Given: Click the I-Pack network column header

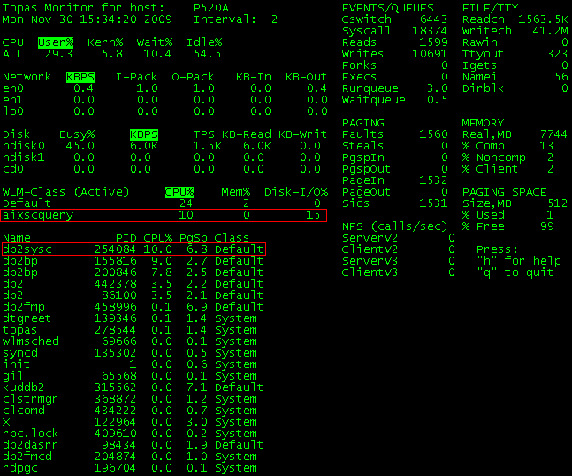Looking at the screenshot, I should 136,77.
